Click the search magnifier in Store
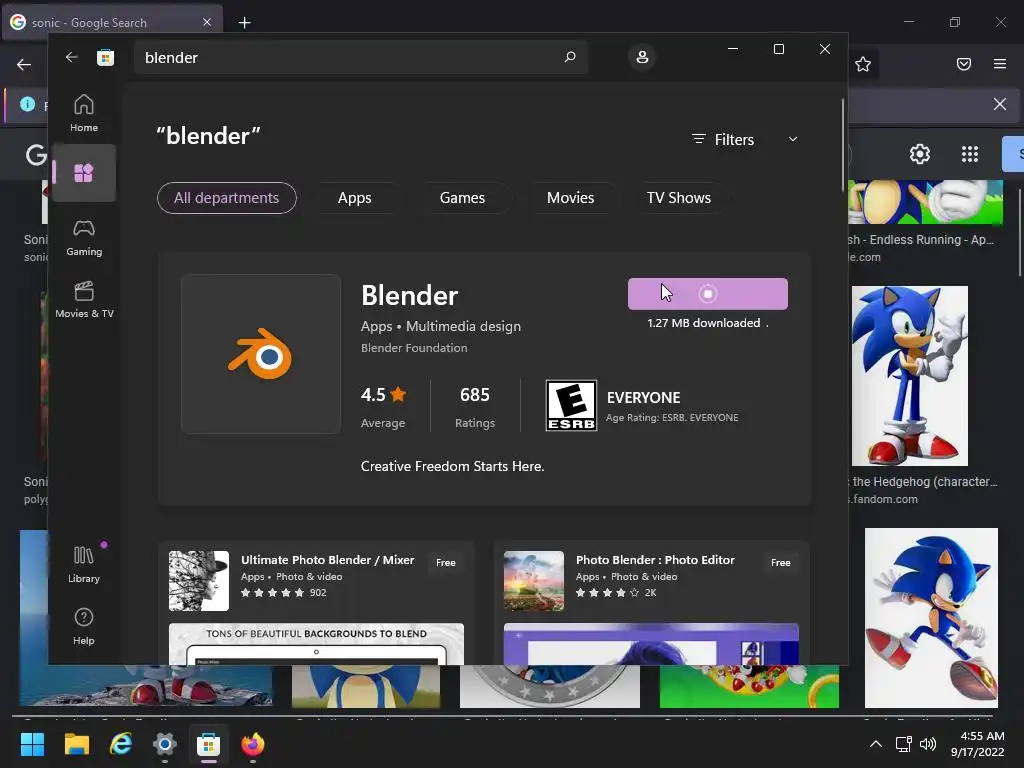 click(569, 57)
